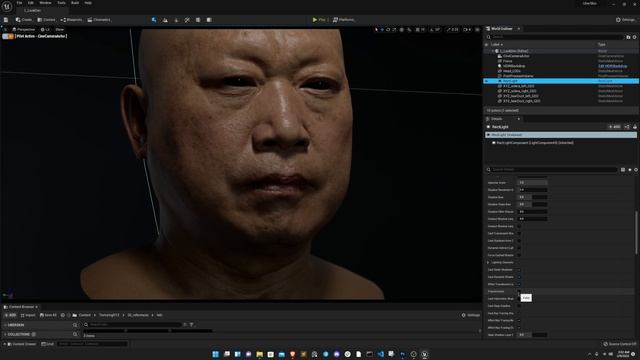Open the viewport Show menu
640x360 pixels.
(60, 29)
